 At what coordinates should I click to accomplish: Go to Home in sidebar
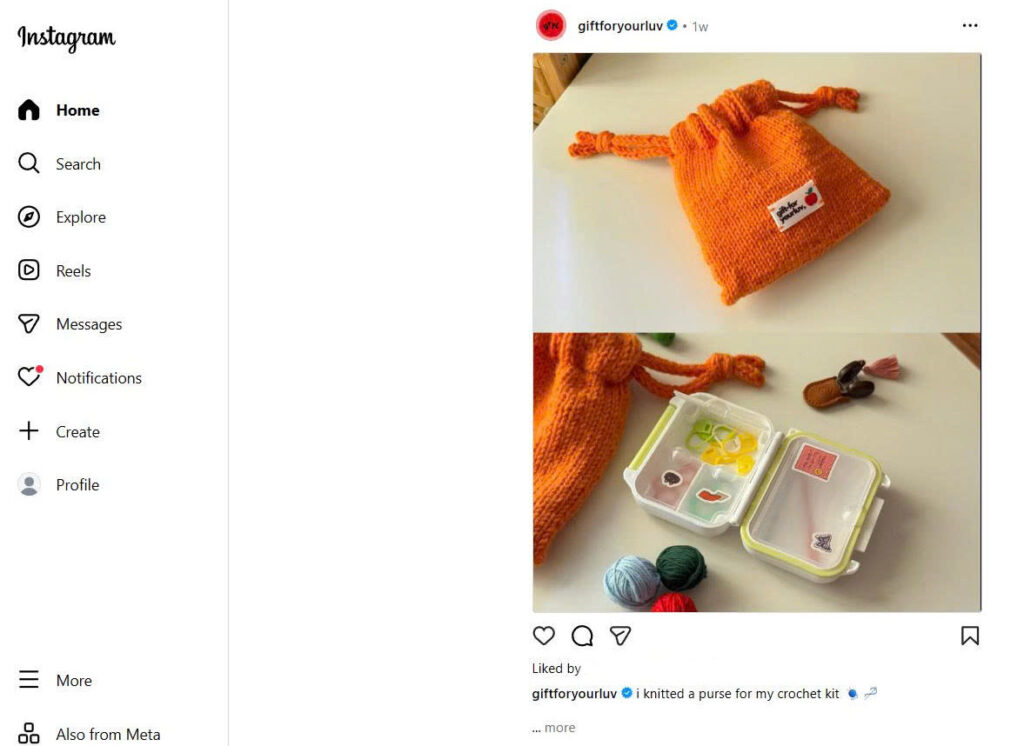click(x=30, y=110)
